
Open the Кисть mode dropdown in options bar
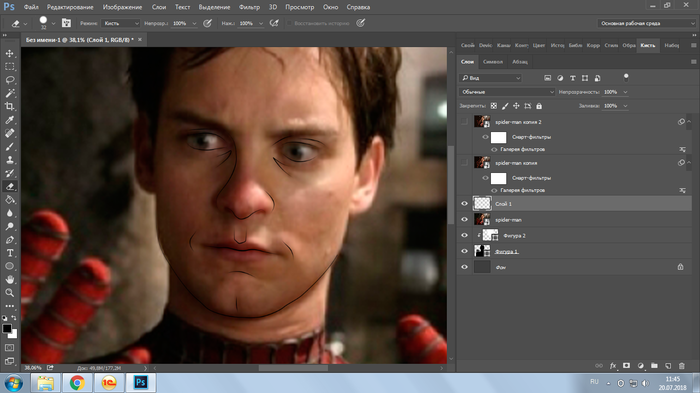pyautogui.click(x=121, y=23)
